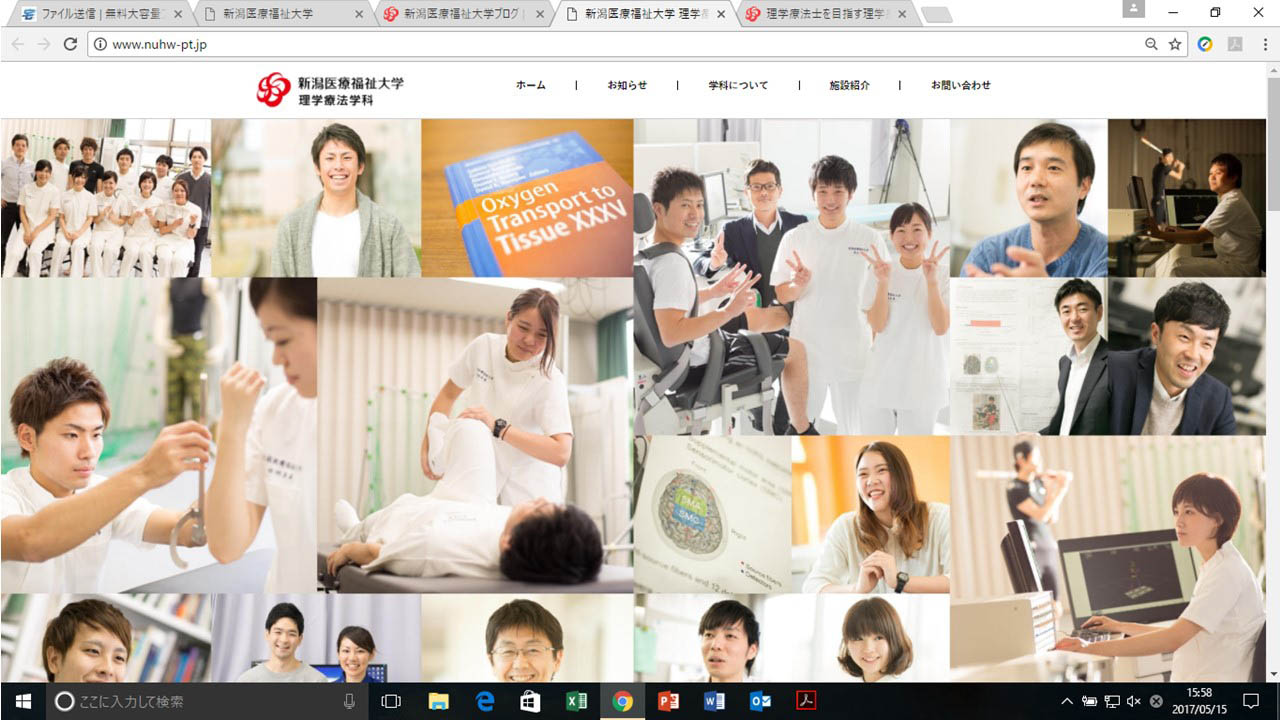Screen dimensions: 1280x720
Task: Open 学科について in the navigation menu
Action: pyautogui.click(x=737, y=85)
